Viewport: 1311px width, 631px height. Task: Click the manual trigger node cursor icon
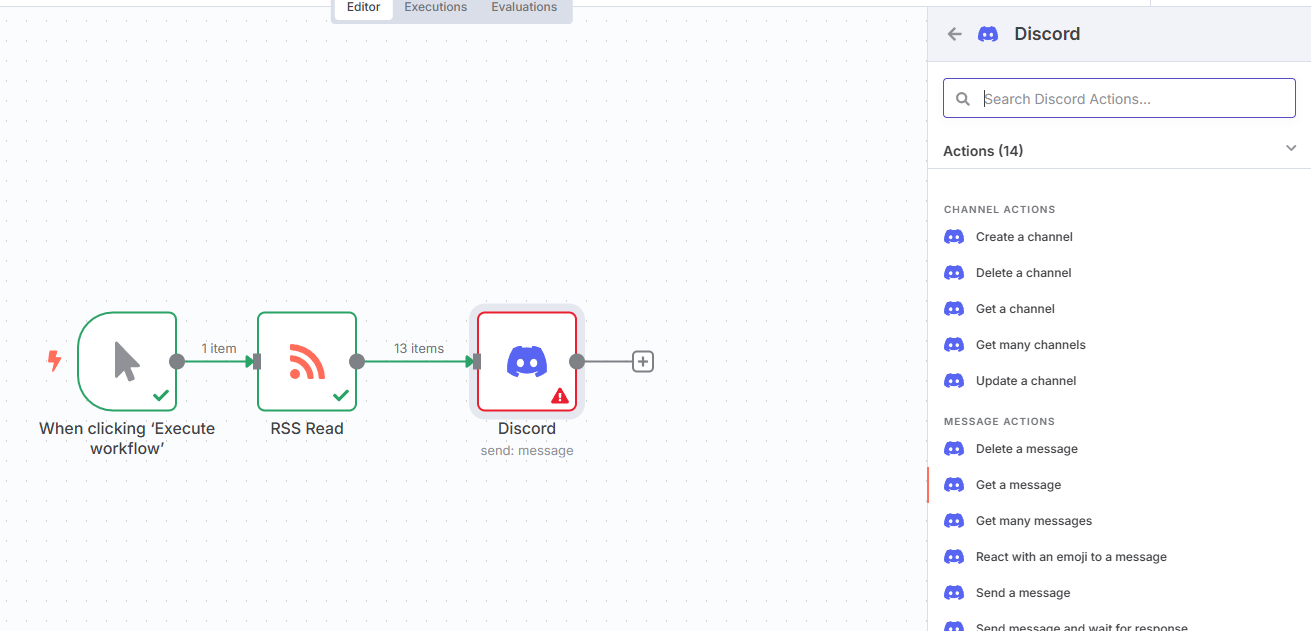[x=127, y=361]
